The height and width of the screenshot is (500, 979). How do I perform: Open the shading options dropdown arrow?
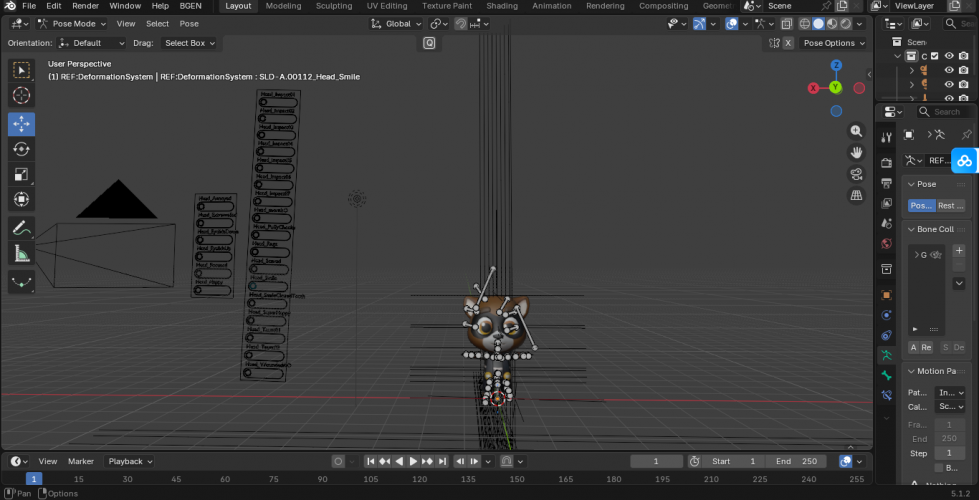click(860, 24)
